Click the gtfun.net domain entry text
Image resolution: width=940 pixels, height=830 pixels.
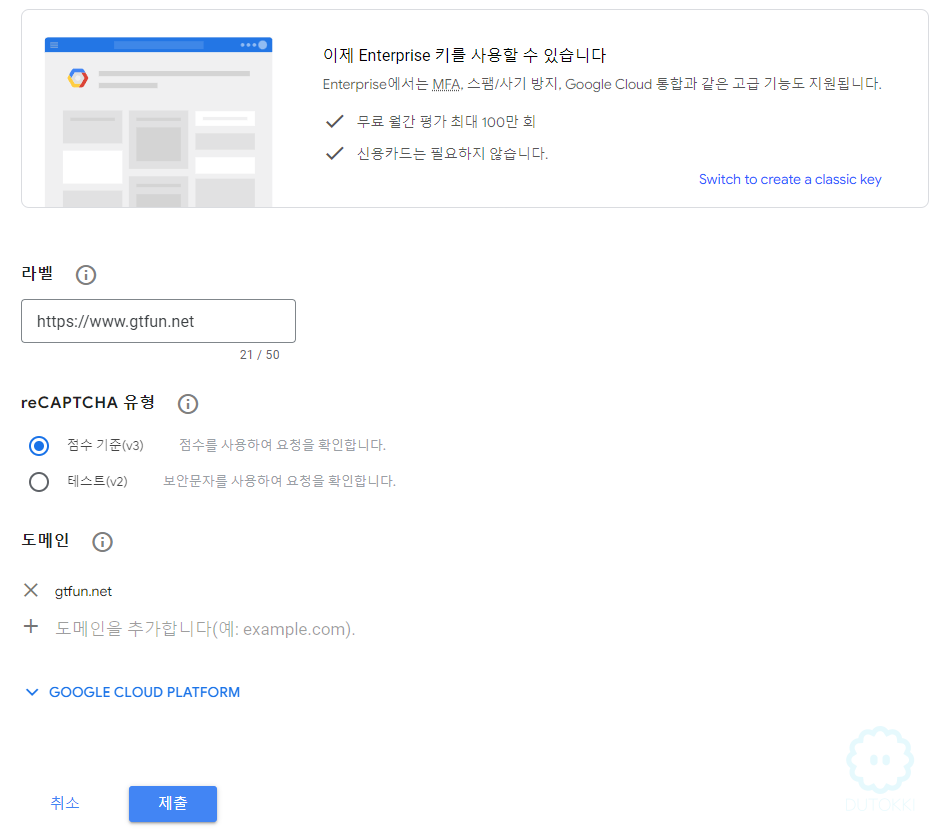pyautogui.click(x=83, y=591)
